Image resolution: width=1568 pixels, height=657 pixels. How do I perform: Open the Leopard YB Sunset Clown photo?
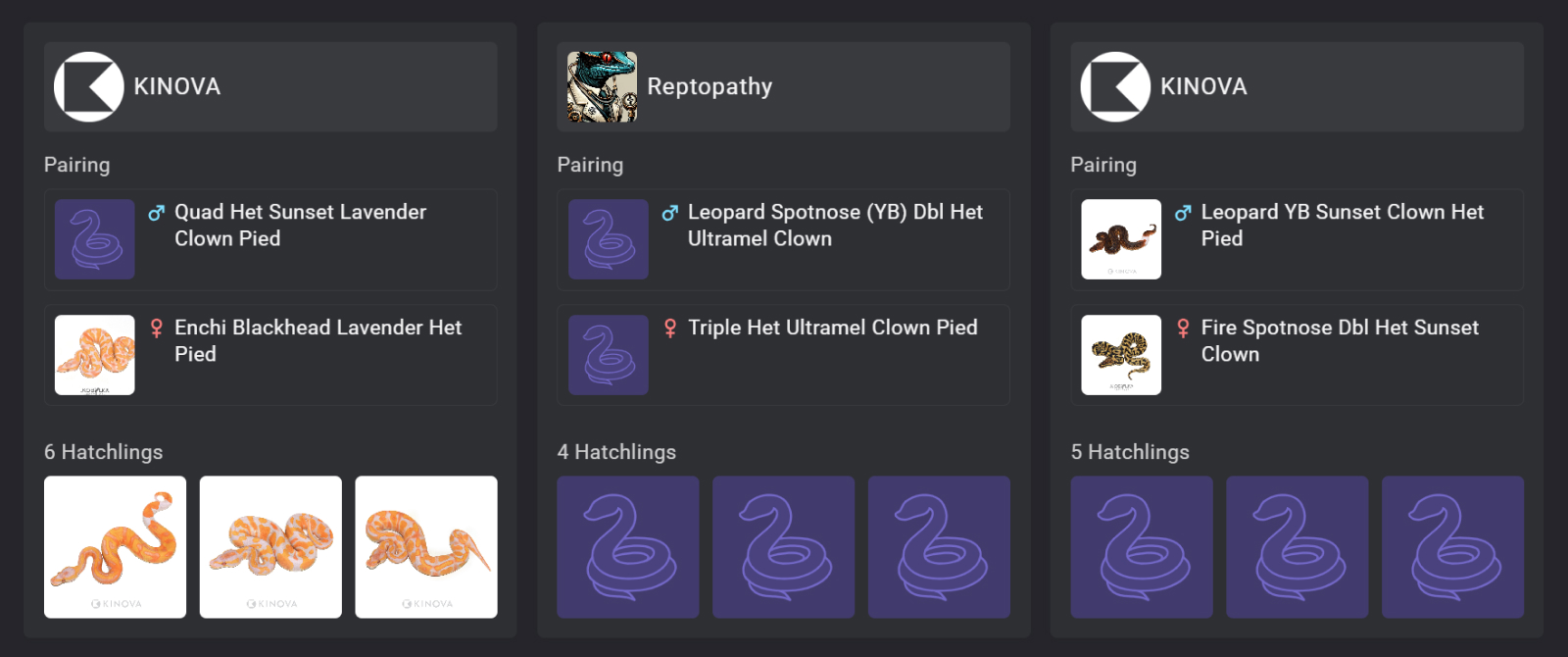tap(1121, 239)
